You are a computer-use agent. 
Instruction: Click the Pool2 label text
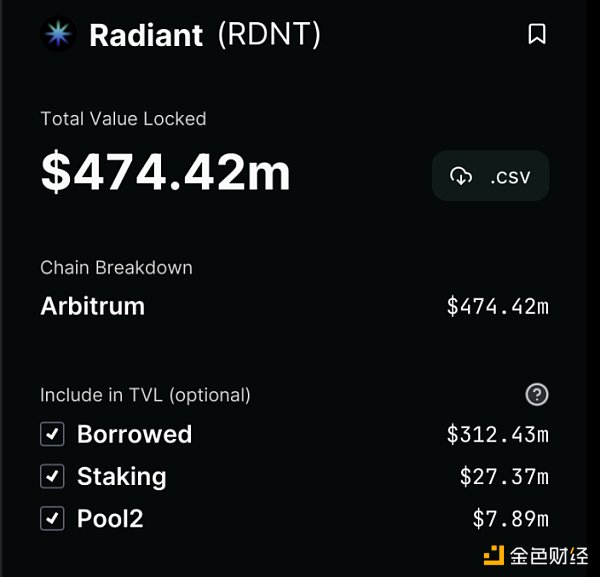tap(111, 518)
